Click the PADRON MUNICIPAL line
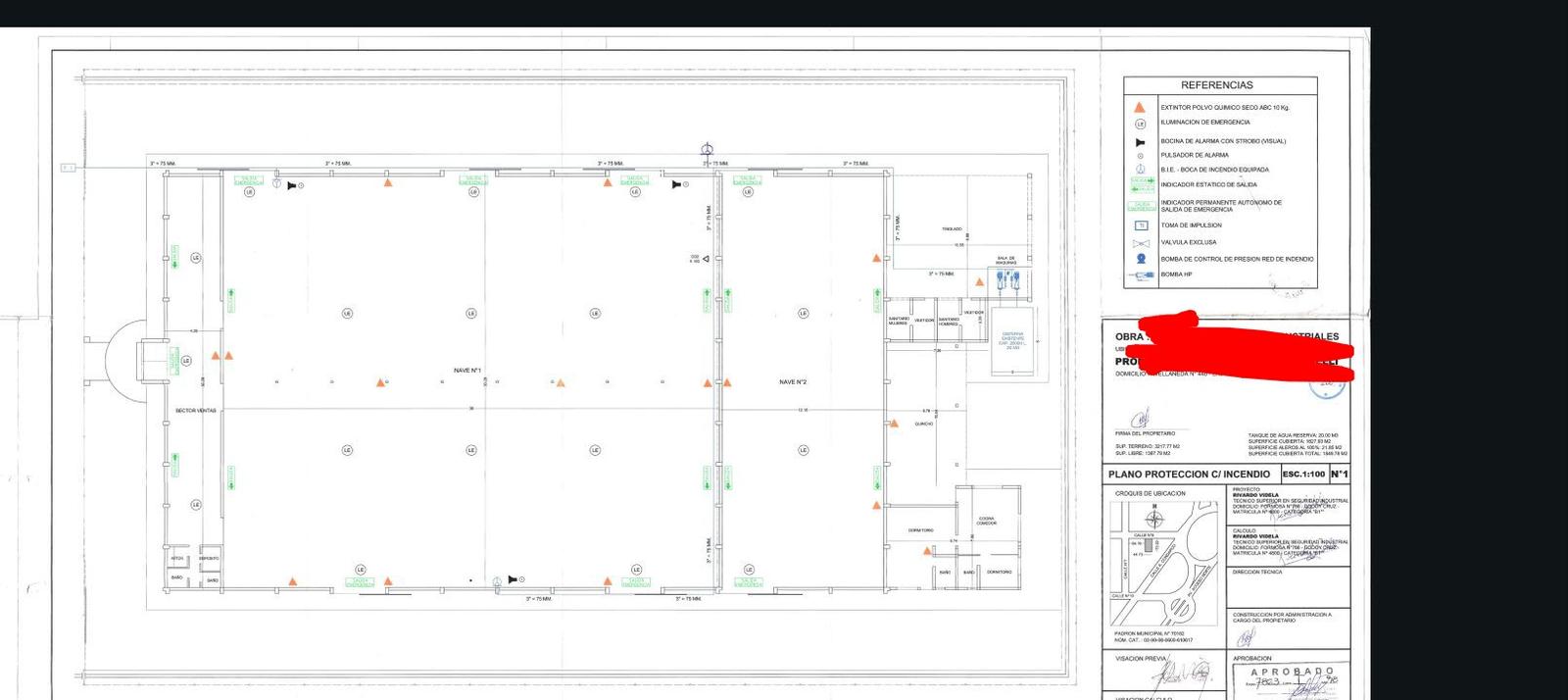This screenshot has height=700, width=1568. click(1150, 633)
